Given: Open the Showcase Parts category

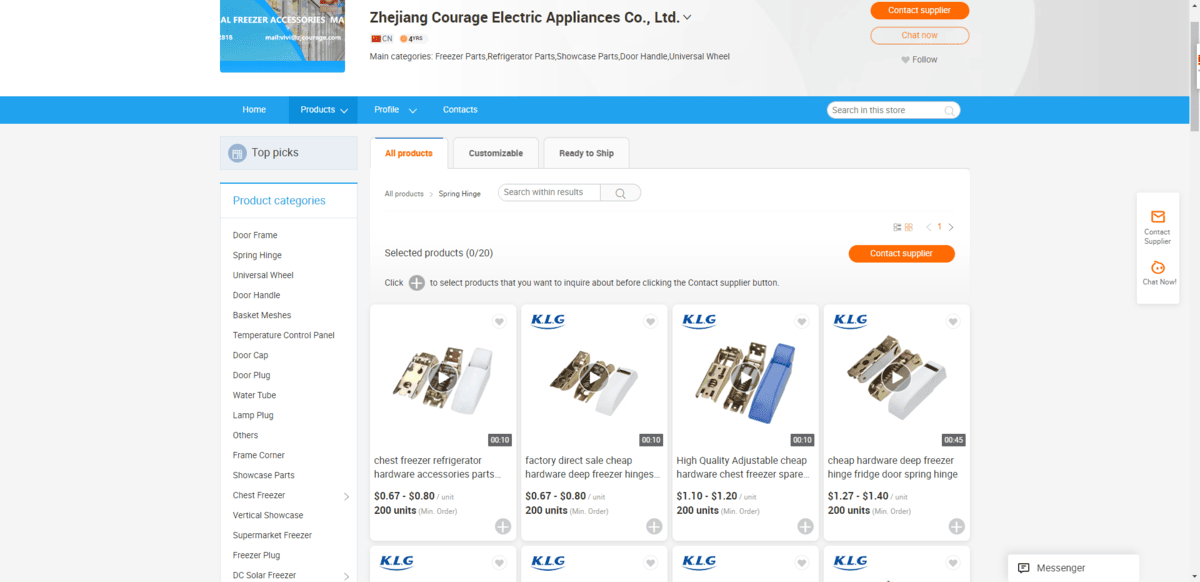Looking at the screenshot, I should coord(264,476).
